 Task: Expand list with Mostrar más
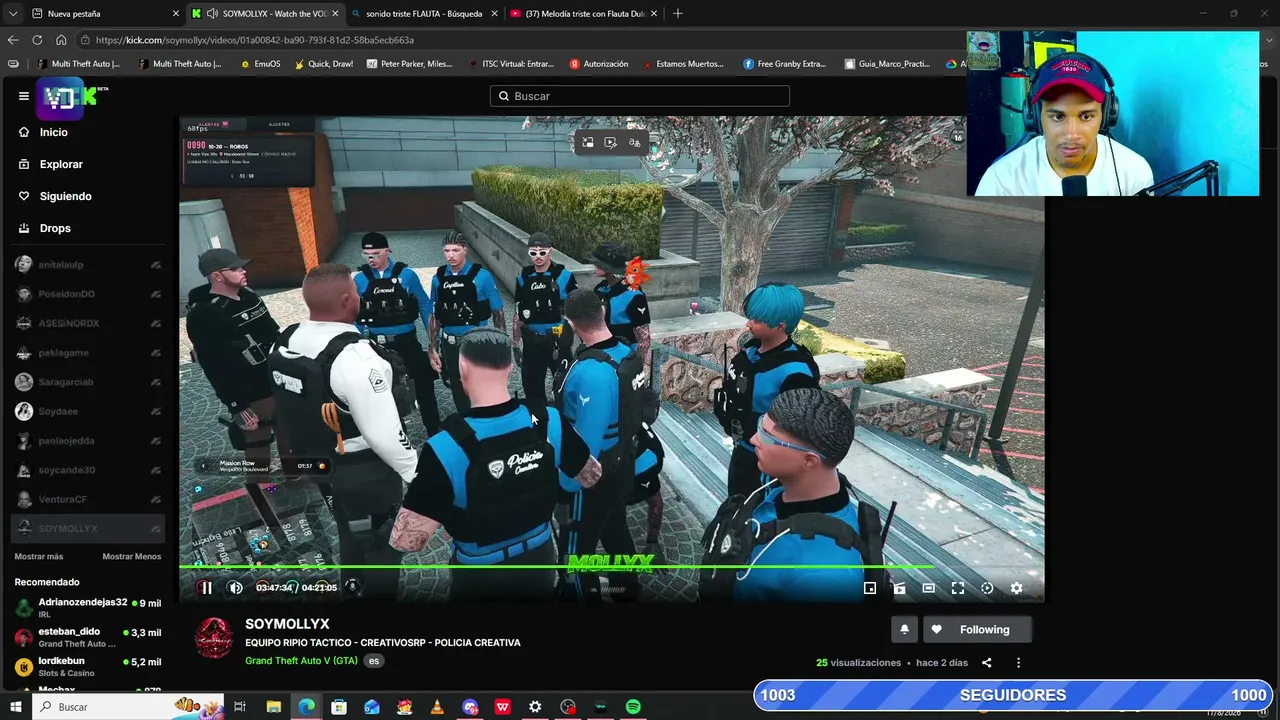39,556
